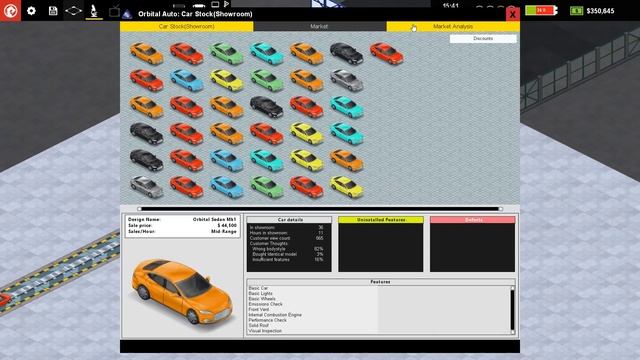This screenshot has height=360, width=640.
Task: Click the 'Mid-Range' value
Action: click(x=224, y=231)
